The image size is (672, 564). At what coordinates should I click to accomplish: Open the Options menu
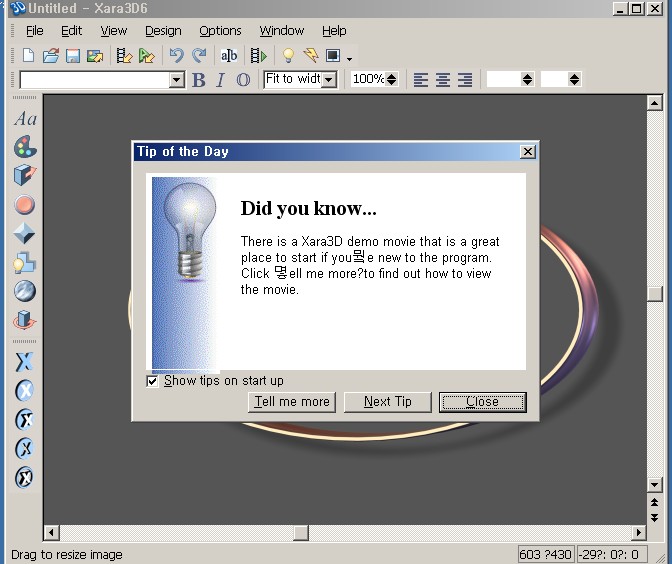pyautogui.click(x=220, y=31)
